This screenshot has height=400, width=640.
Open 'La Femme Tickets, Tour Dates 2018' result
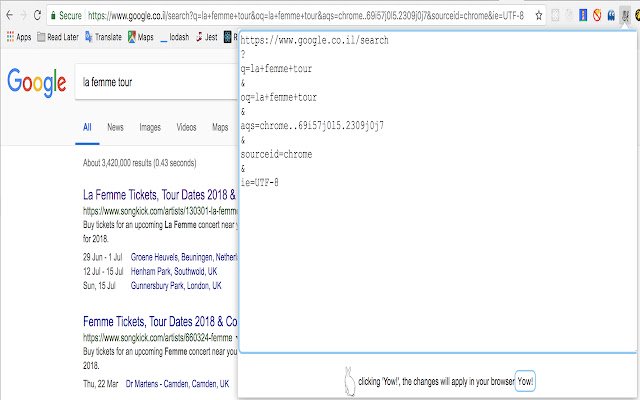[160, 195]
